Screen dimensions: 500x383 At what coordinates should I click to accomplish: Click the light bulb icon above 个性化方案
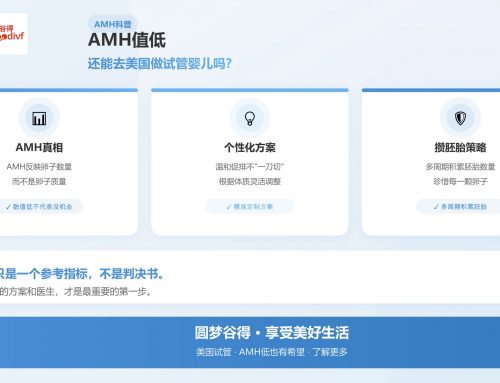click(x=250, y=118)
